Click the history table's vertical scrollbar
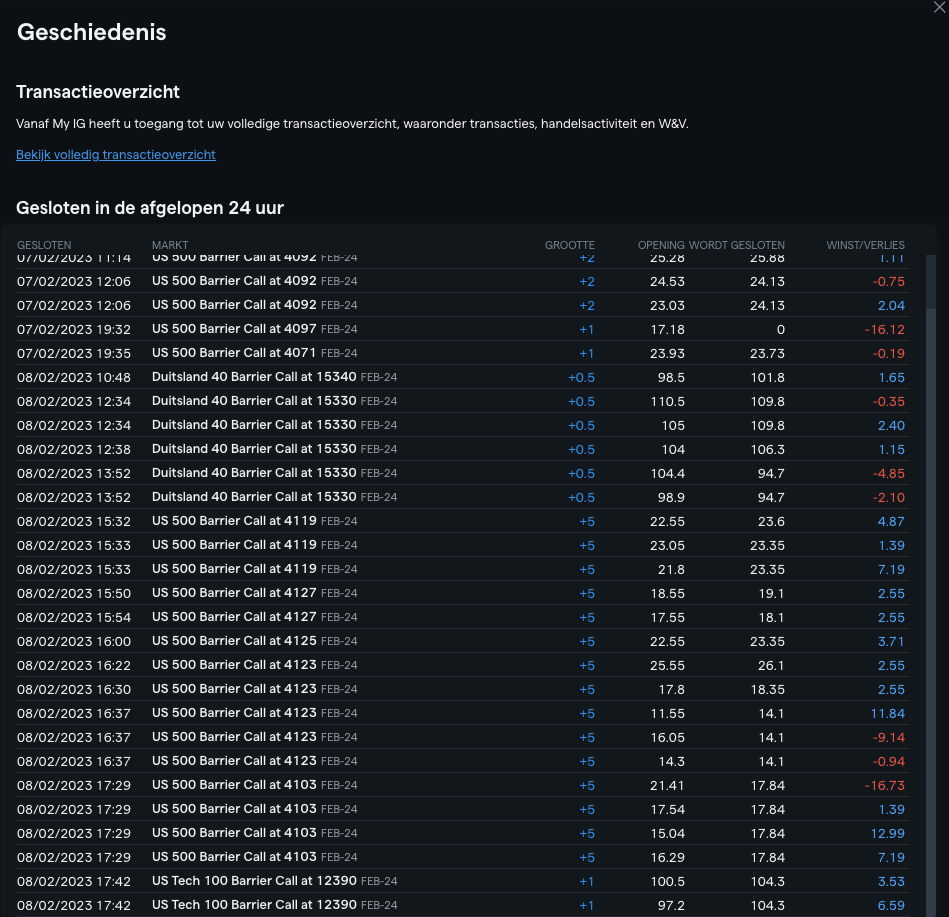Image resolution: width=949 pixels, height=917 pixels. click(931, 600)
